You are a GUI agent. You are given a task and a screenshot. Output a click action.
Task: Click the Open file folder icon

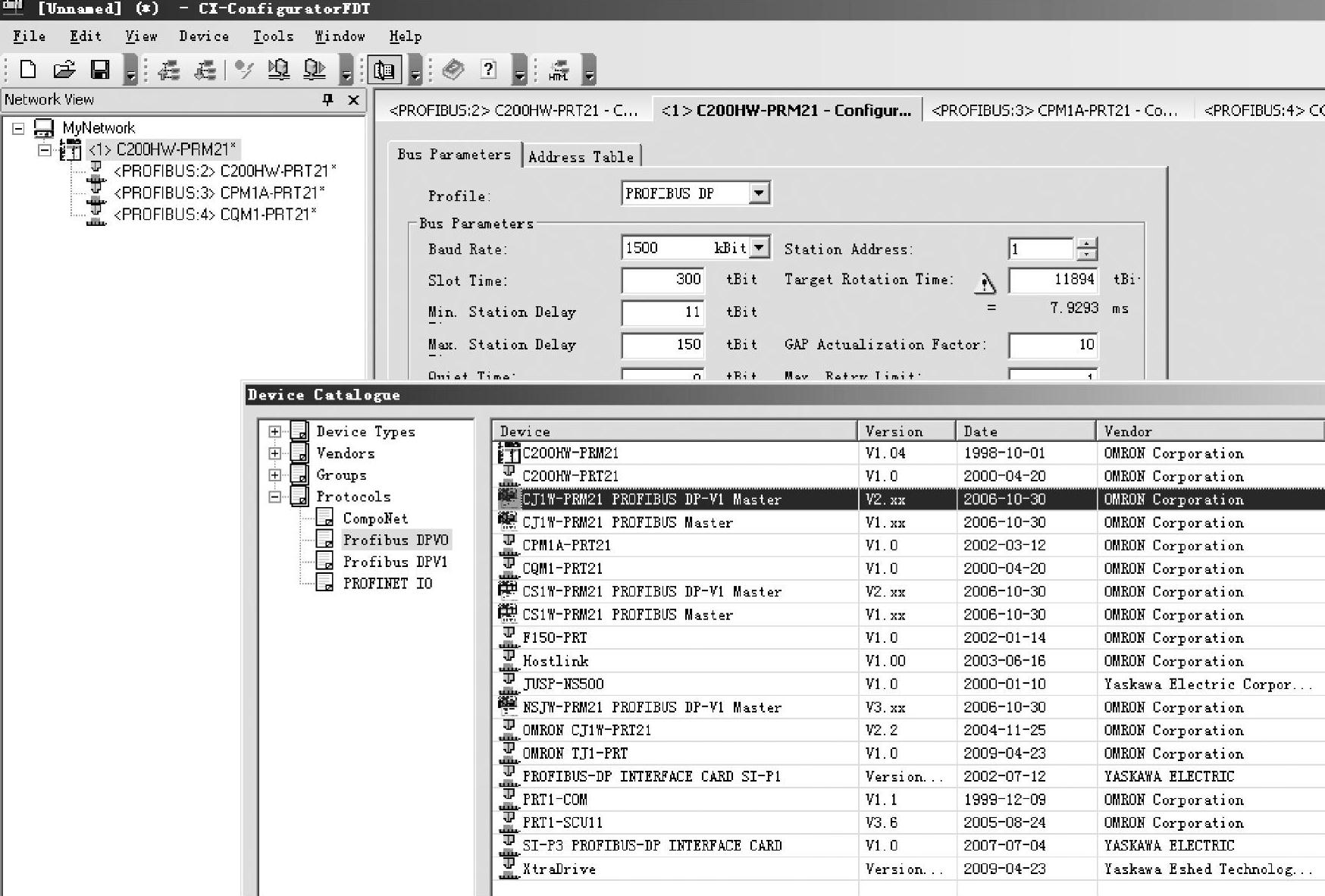(x=64, y=70)
